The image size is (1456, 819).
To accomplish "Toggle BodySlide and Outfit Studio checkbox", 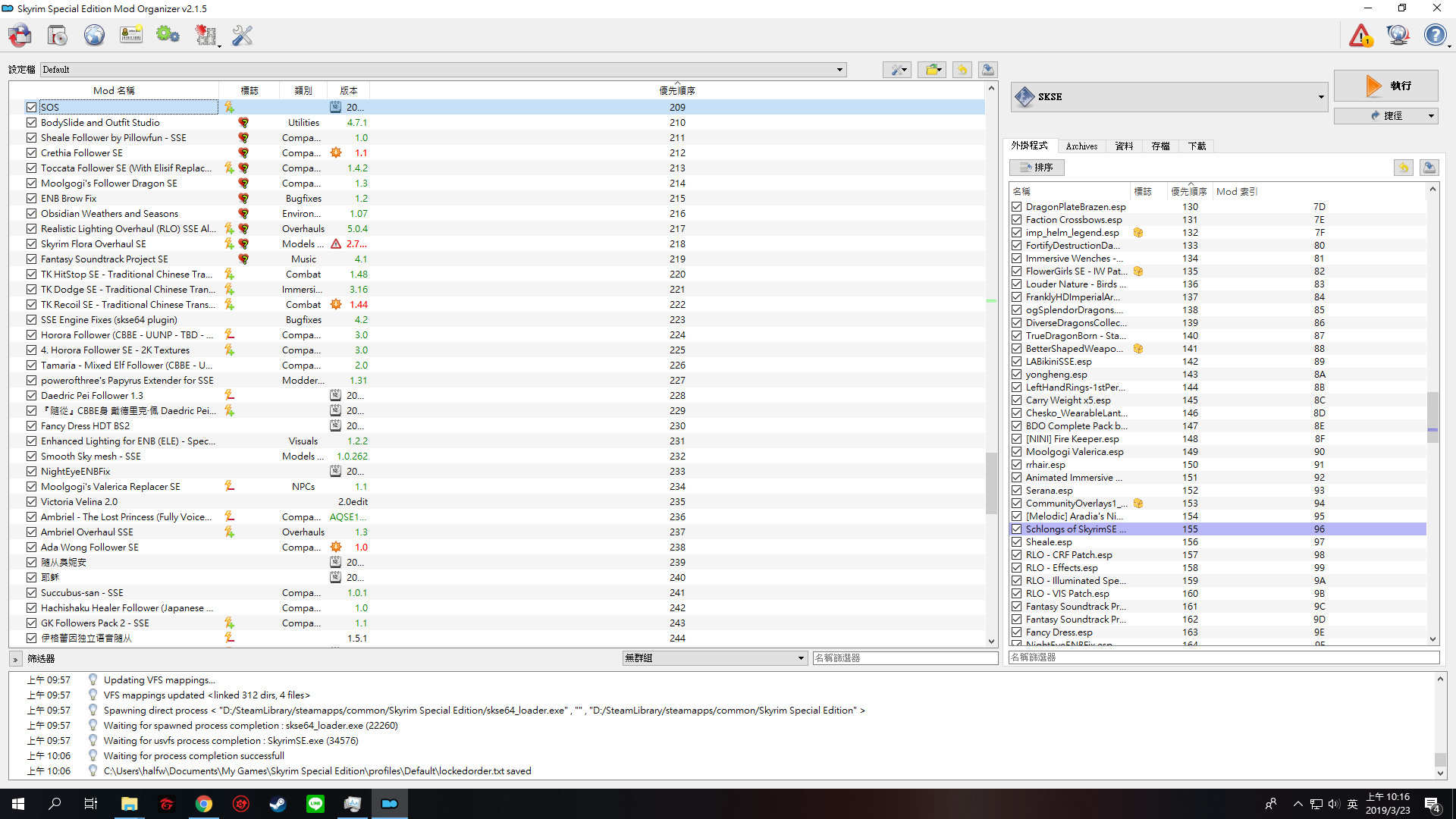I will pyautogui.click(x=31, y=123).
